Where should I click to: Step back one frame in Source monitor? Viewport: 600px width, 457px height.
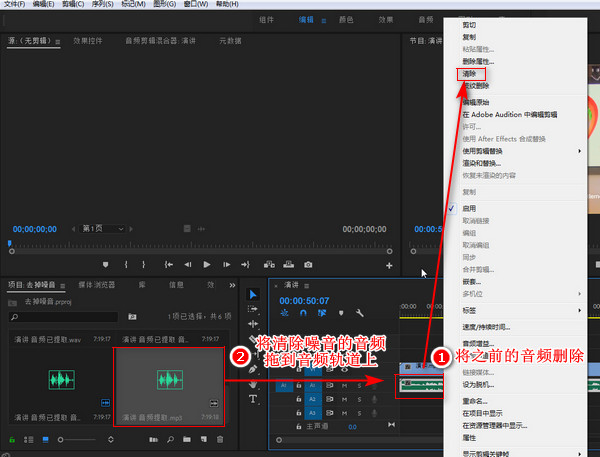(188, 264)
